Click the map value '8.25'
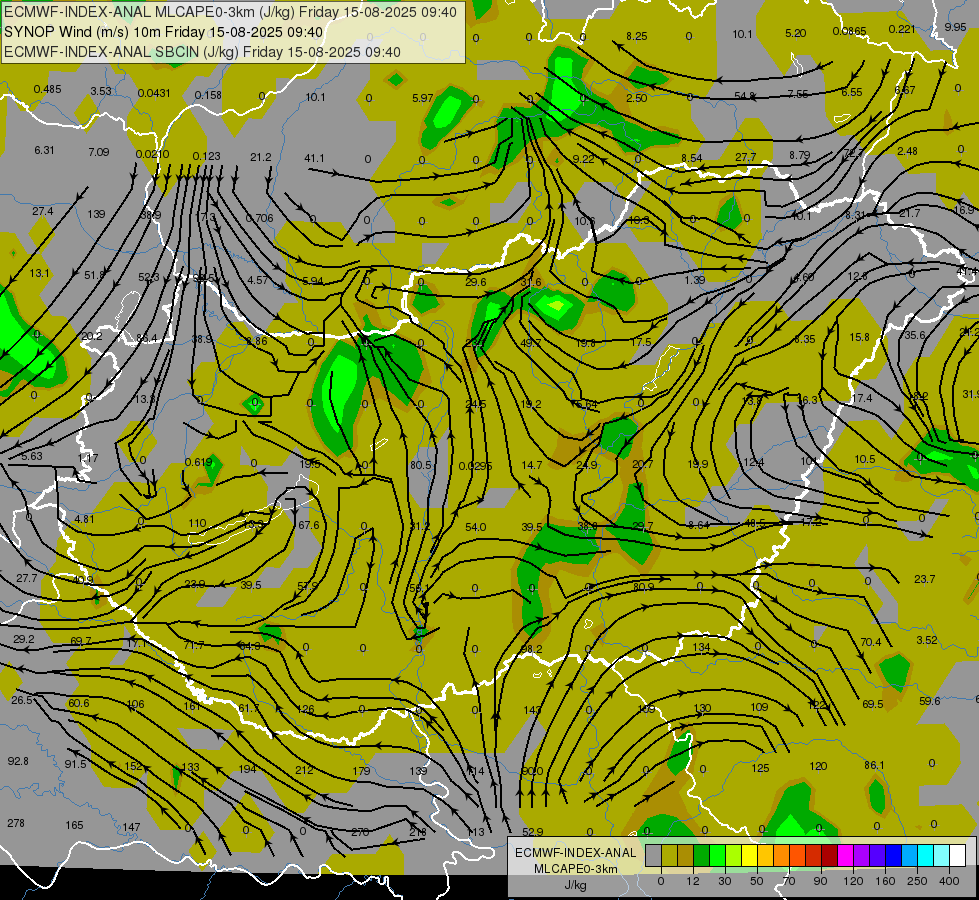 636,36
